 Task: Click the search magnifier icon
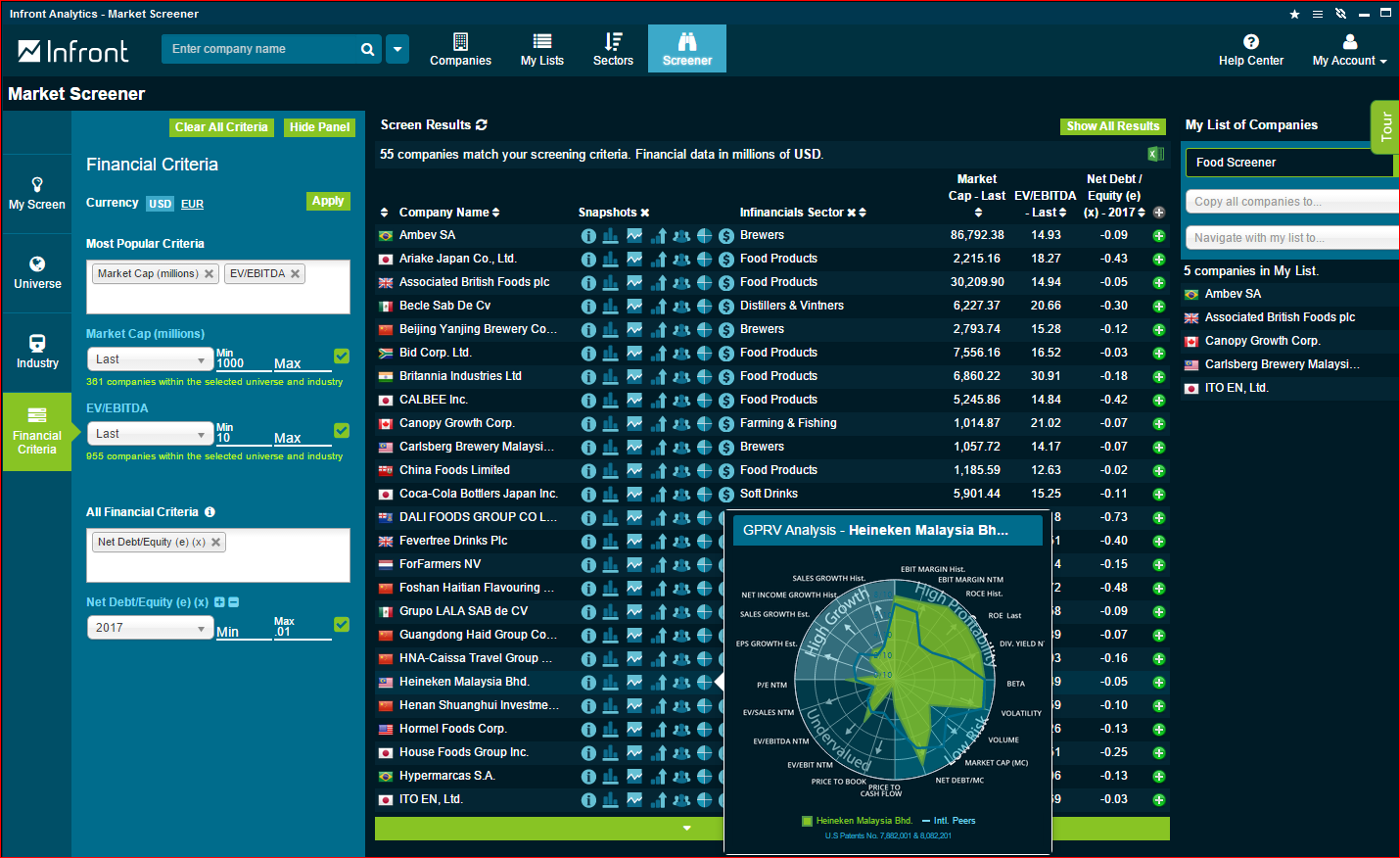367,49
